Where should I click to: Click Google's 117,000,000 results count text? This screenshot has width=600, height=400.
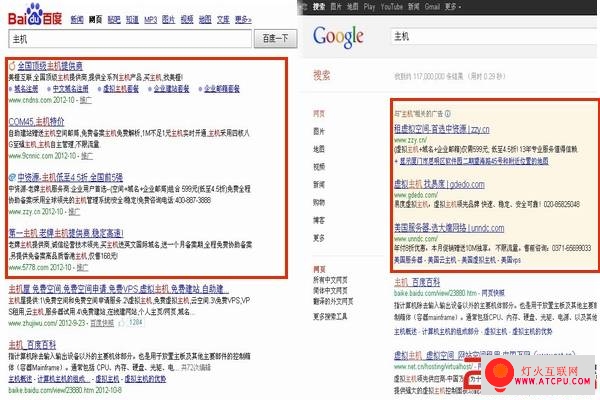click(450, 76)
